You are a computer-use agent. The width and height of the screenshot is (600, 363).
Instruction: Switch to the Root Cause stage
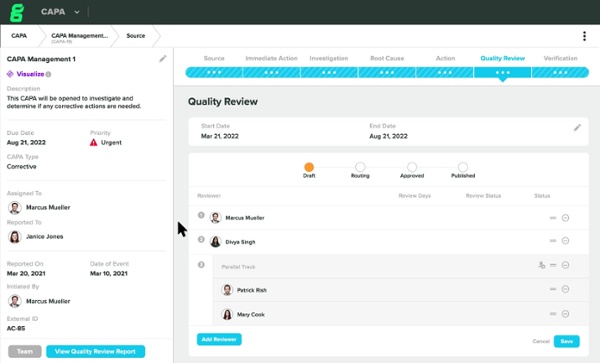pyautogui.click(x=387, y=58)
